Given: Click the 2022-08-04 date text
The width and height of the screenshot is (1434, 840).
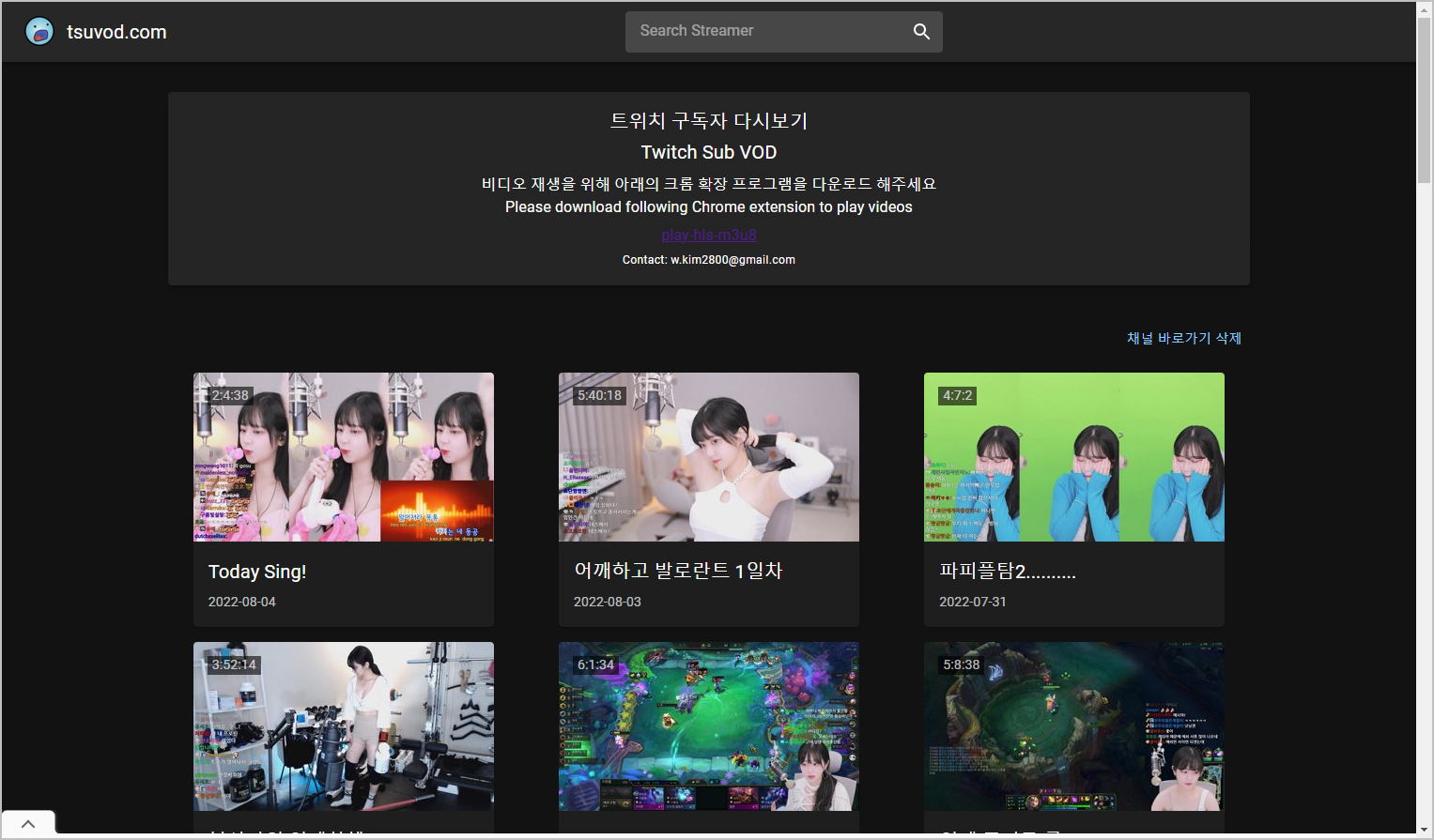Looking at the screenshot, I should pos(242,602).
